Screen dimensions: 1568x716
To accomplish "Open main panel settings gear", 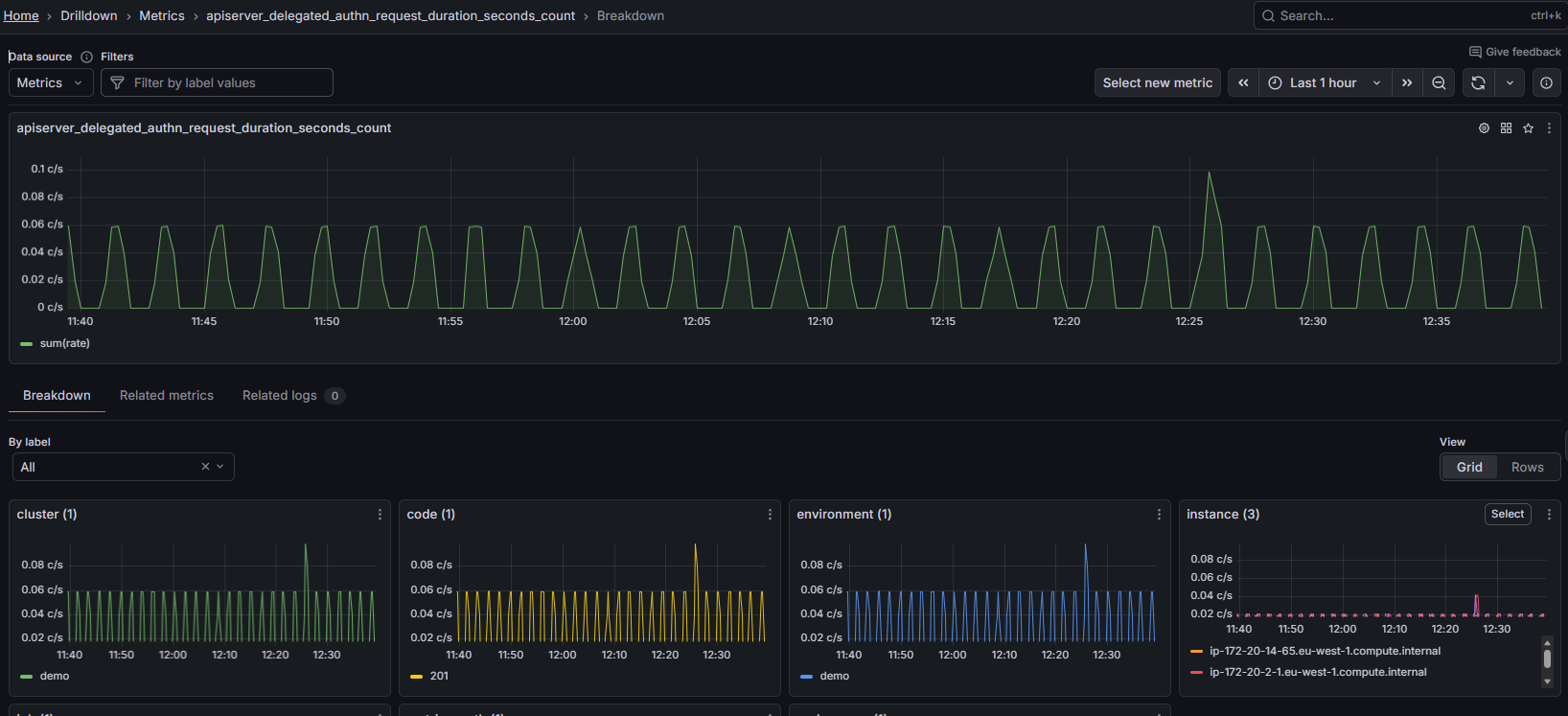I will 1484,128.
